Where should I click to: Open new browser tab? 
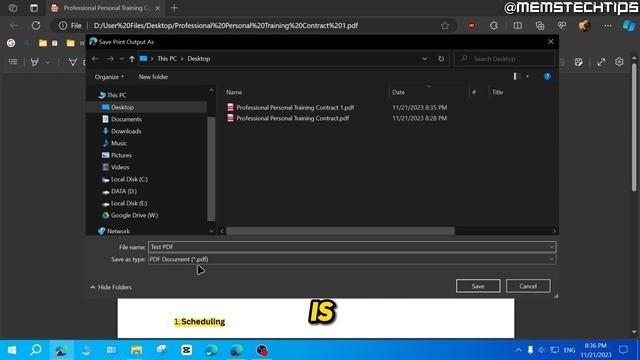[x=174, y=8]
